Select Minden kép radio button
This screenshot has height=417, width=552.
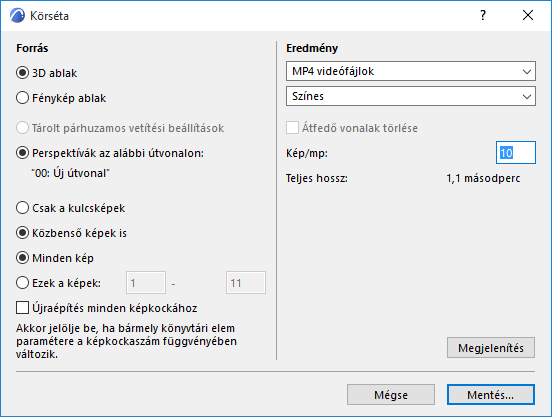tap(23, 258)
